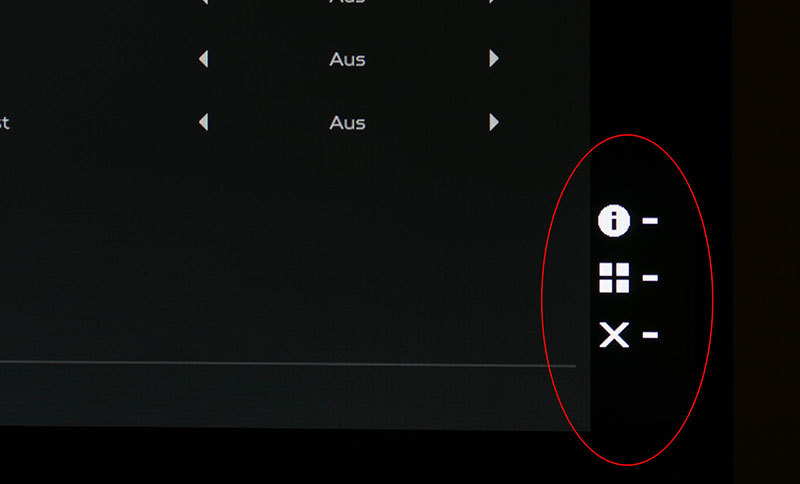The height and width of the screenshot is (484, 800).
Task: Select the setting label ending in "st"
Action: [5, 123]
